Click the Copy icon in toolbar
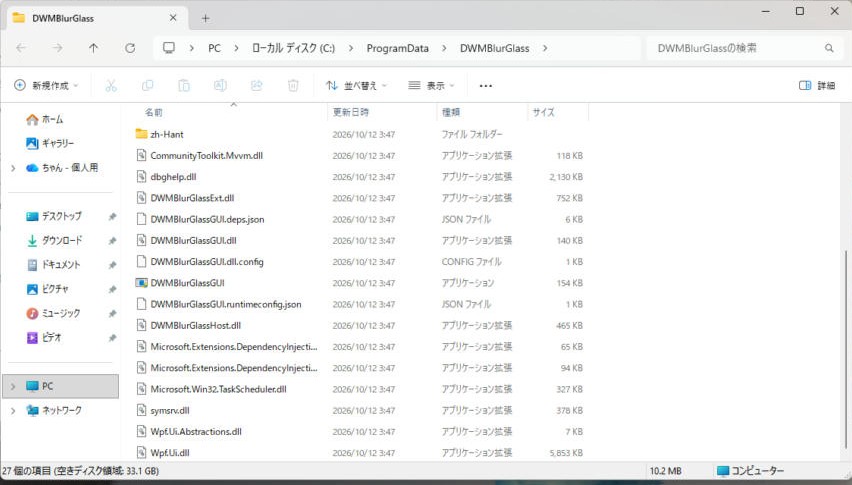Screen dimensions: 852x485 tap(147, 85)
